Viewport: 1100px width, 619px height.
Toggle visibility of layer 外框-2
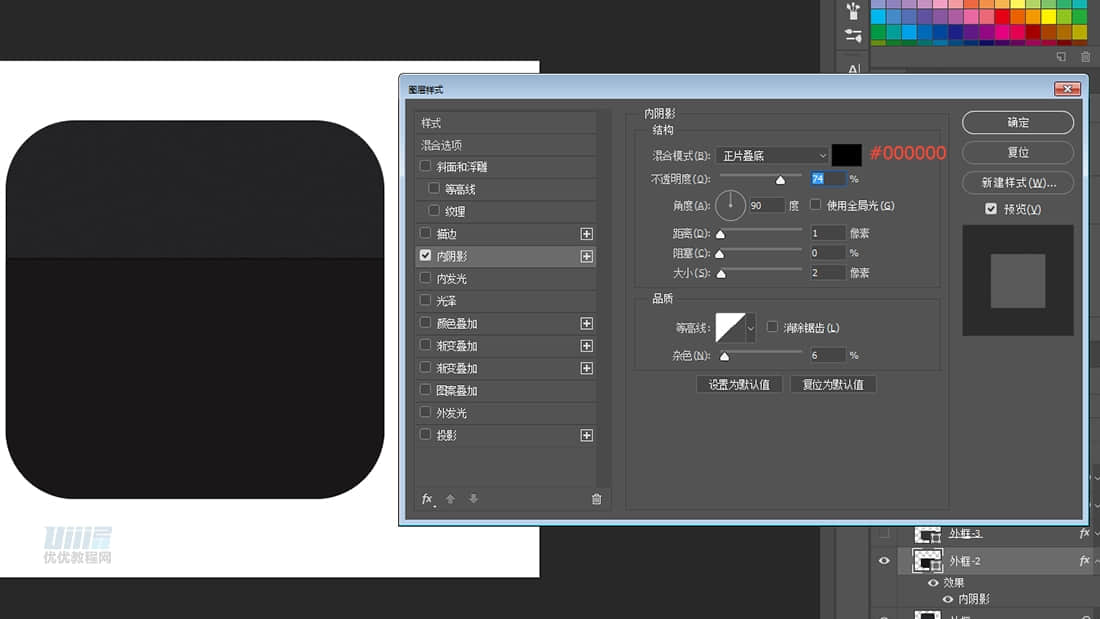pyautogui.click(x=884, y=561)
